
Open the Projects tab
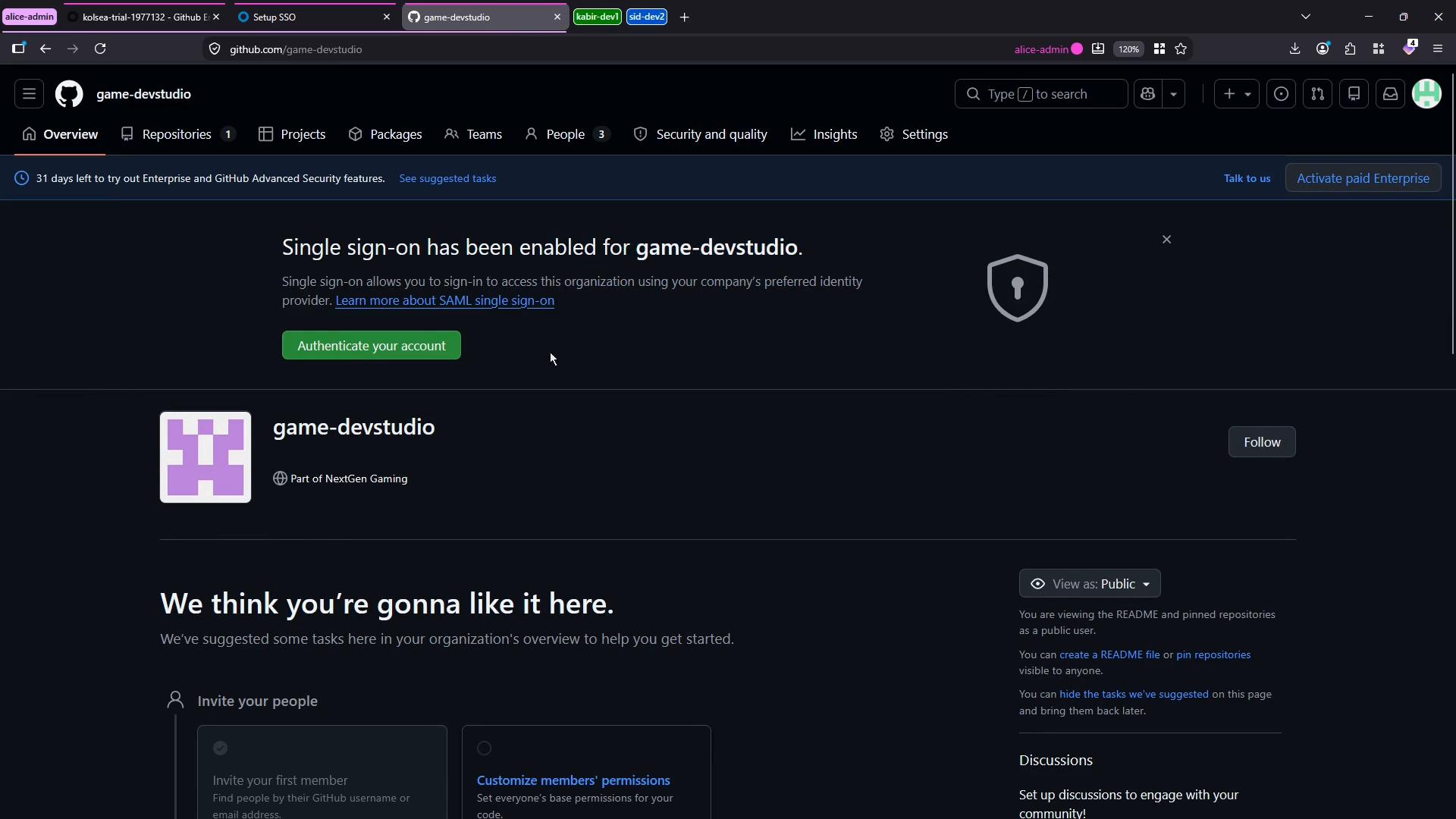292,134
